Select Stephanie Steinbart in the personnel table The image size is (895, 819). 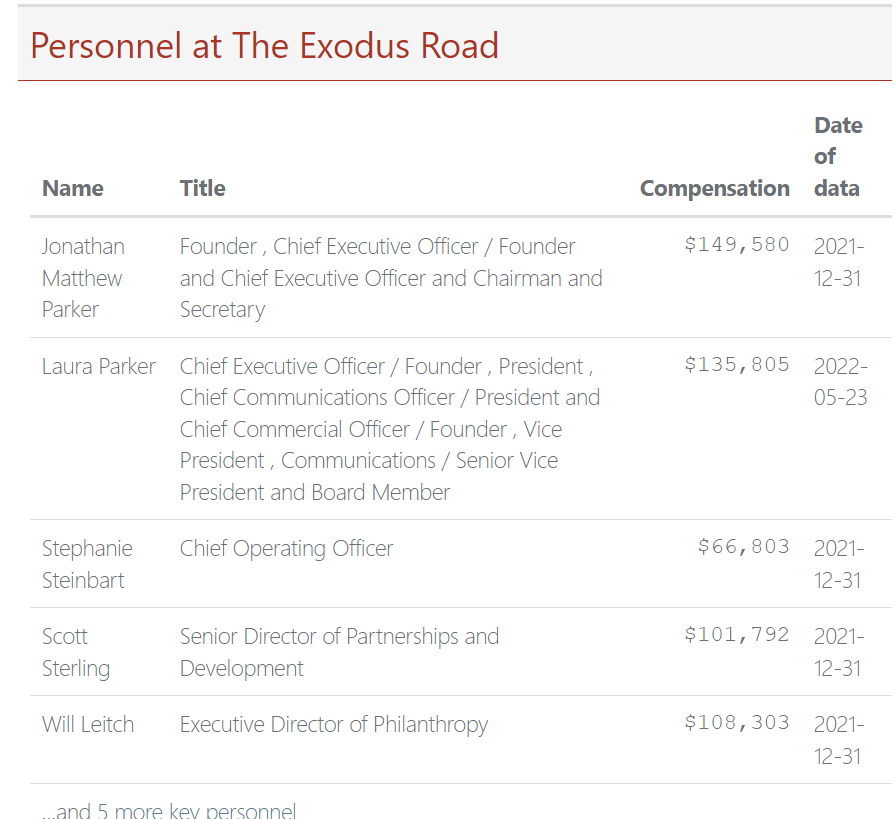[87, 564]
